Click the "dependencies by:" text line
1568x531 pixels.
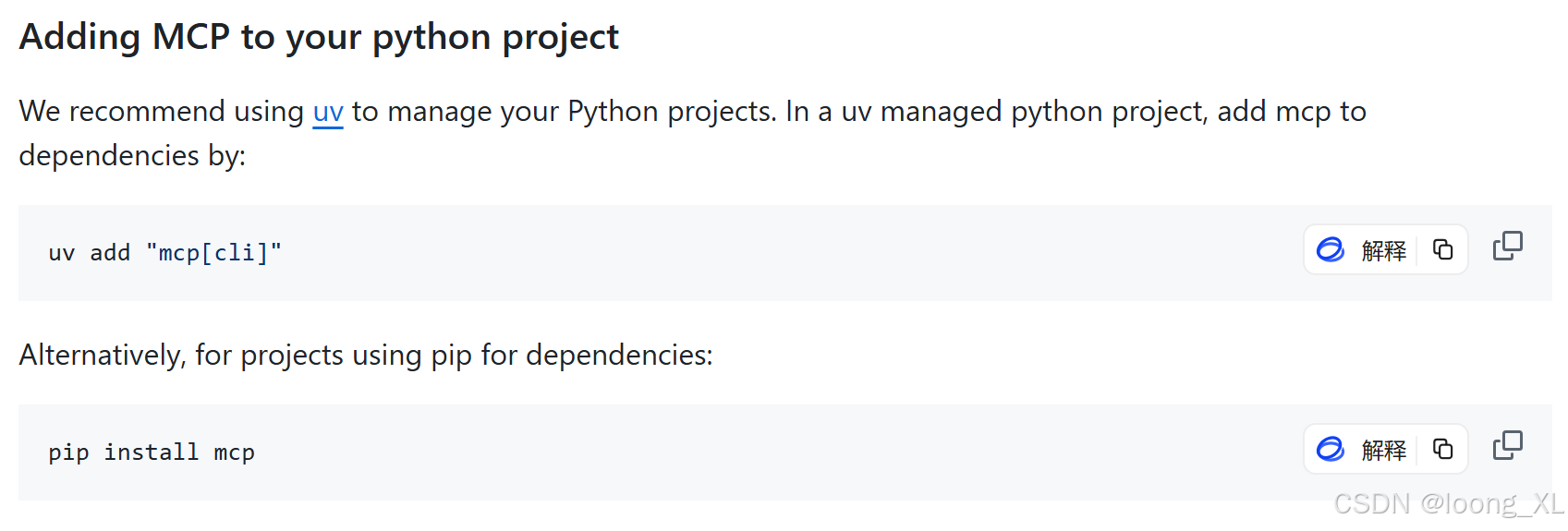(132, 156)
